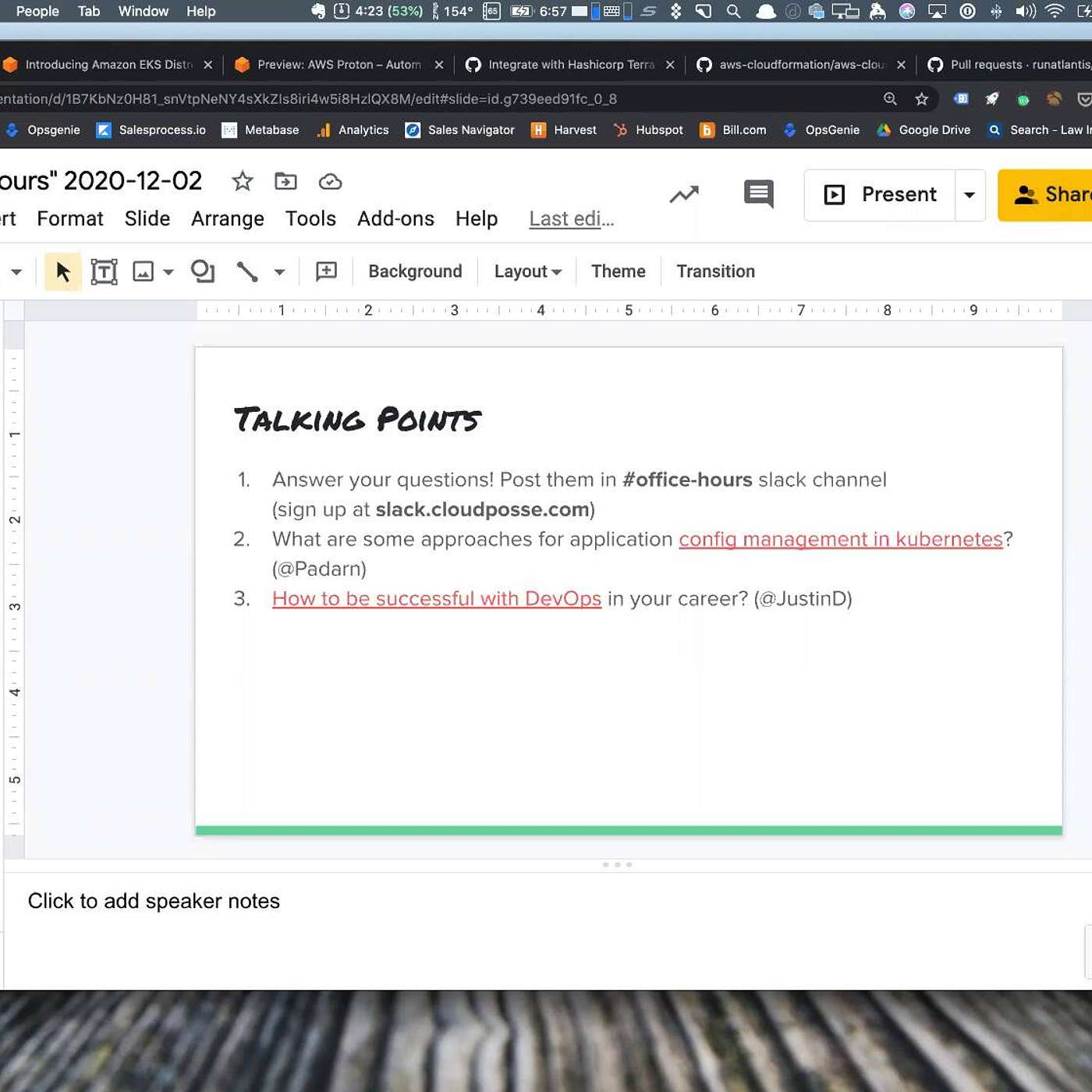This screenshot has height=1092, width=1092.
Task: Pick the line tool
Action: pos(247,271)
